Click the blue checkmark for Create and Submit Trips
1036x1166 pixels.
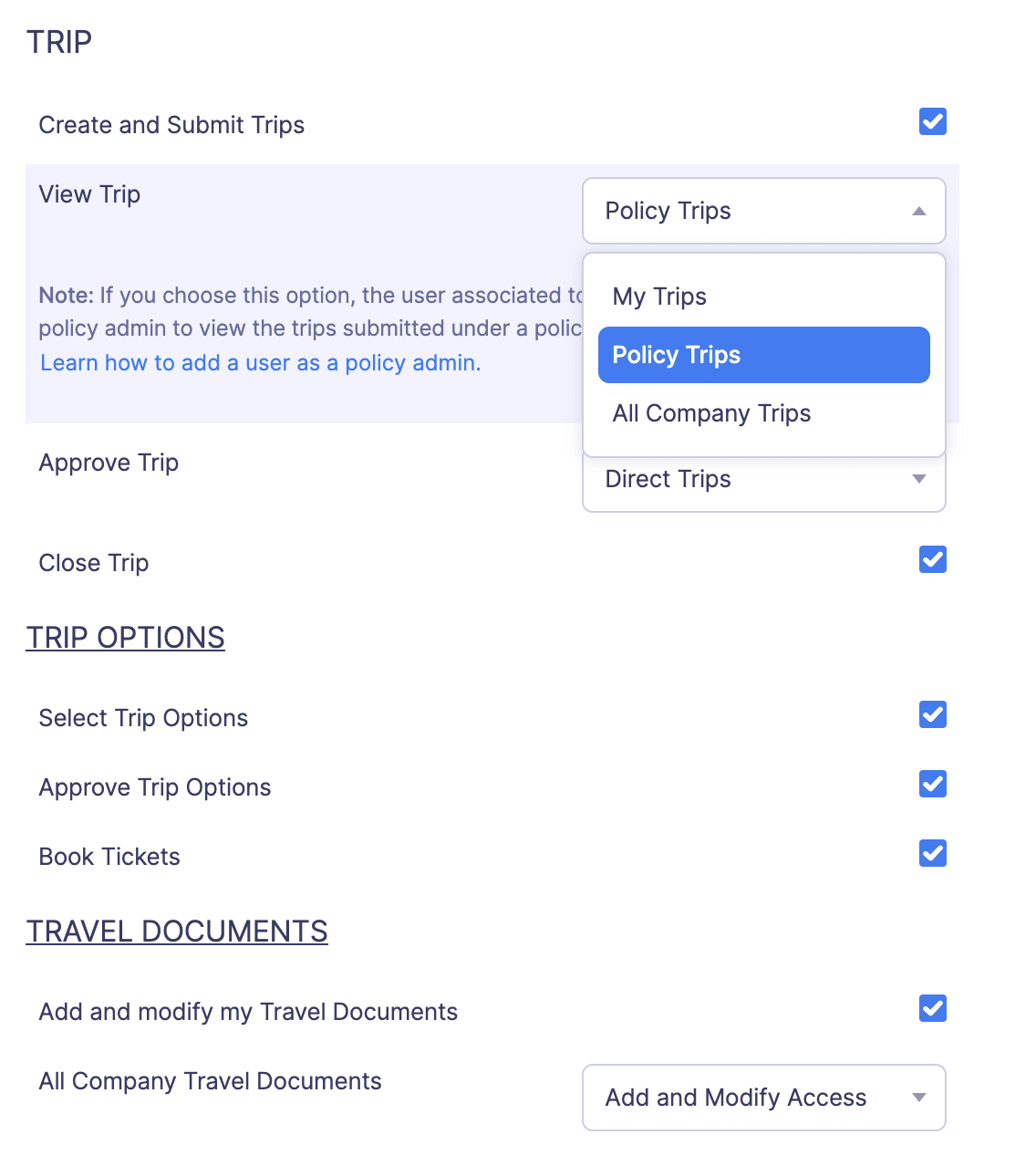coord(932,121)
